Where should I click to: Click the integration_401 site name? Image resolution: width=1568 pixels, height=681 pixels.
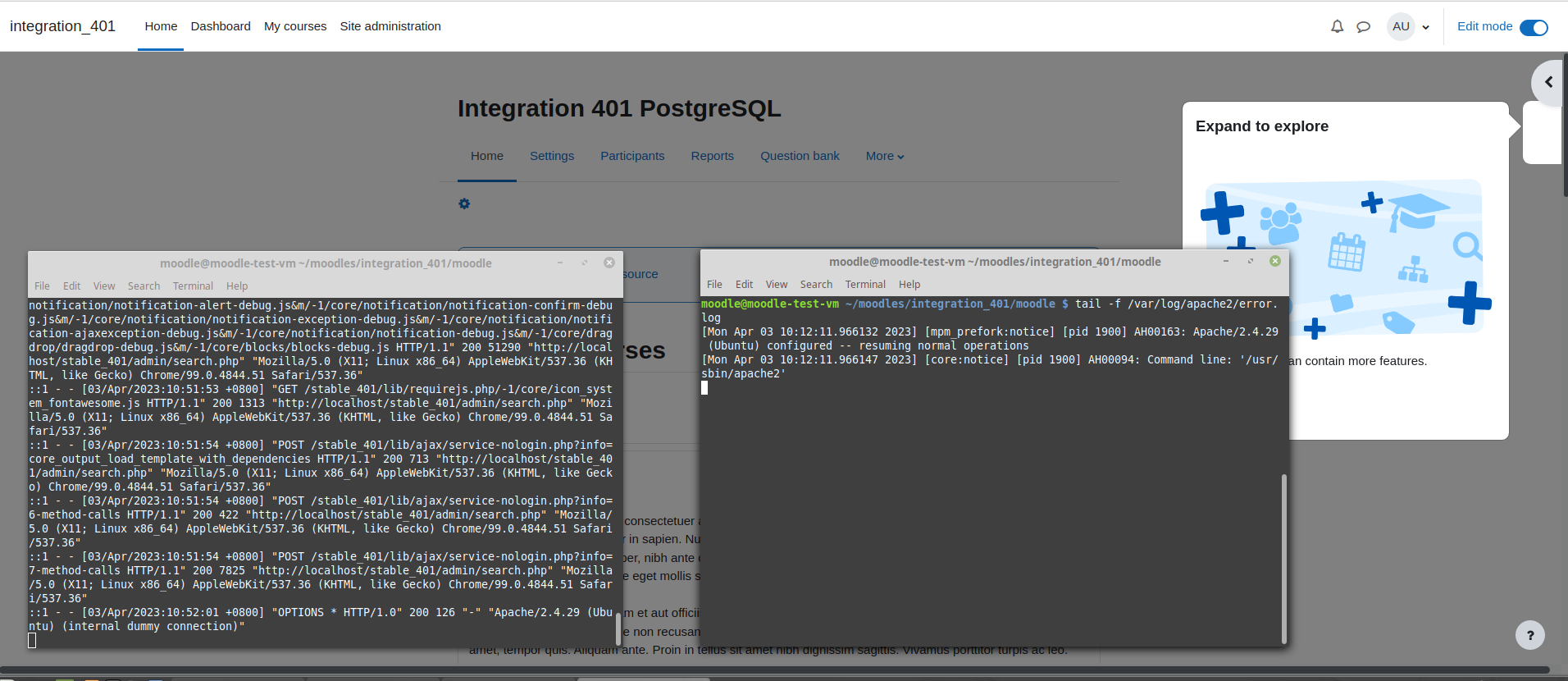(62, 26)
